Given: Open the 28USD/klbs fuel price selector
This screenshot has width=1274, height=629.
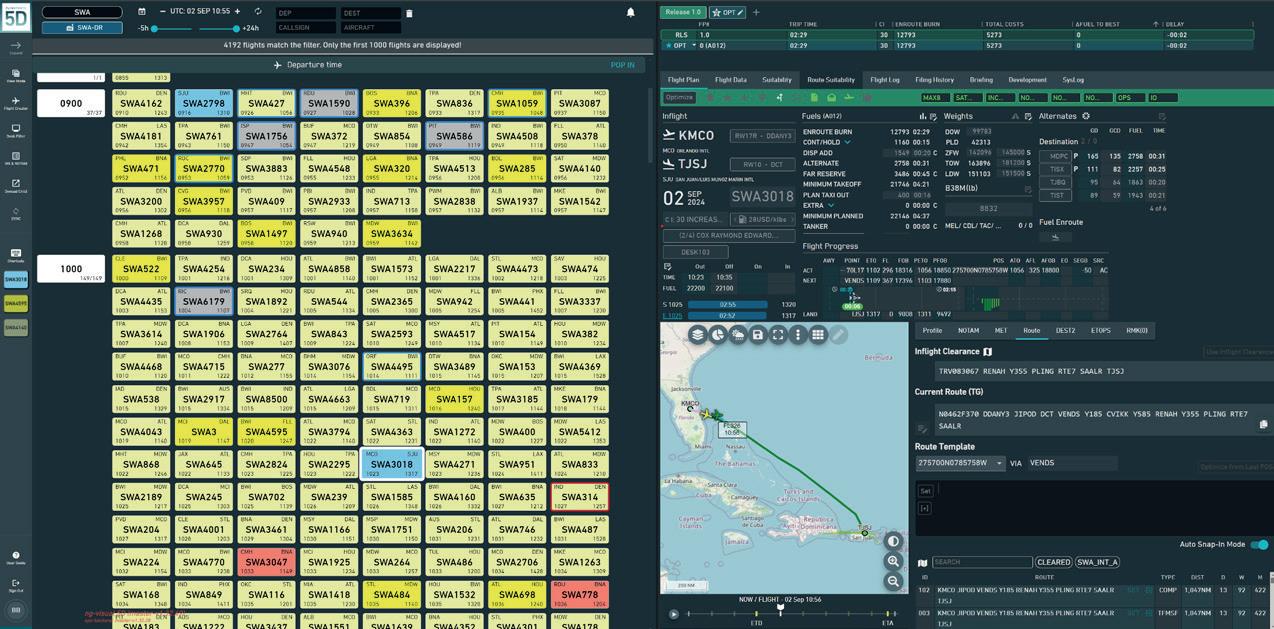Looking at the screenshot, I should pyautogui.click(x=762, y=219).
